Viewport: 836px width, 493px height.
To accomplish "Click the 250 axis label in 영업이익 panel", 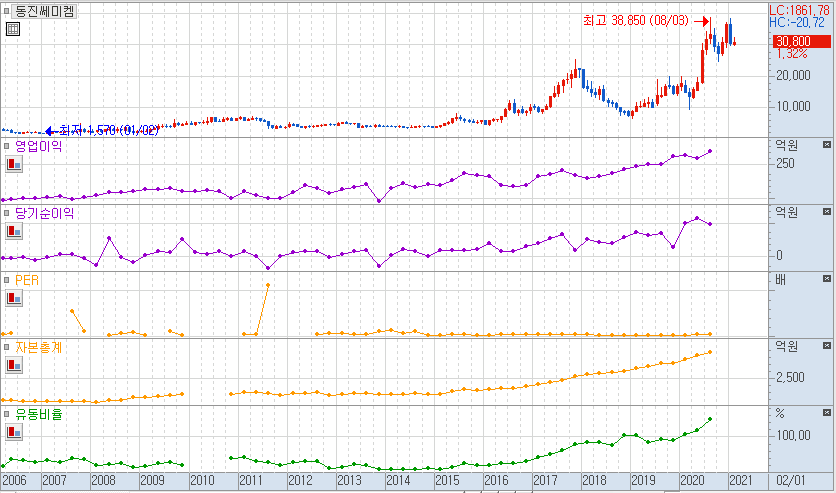I will (785, 163).
